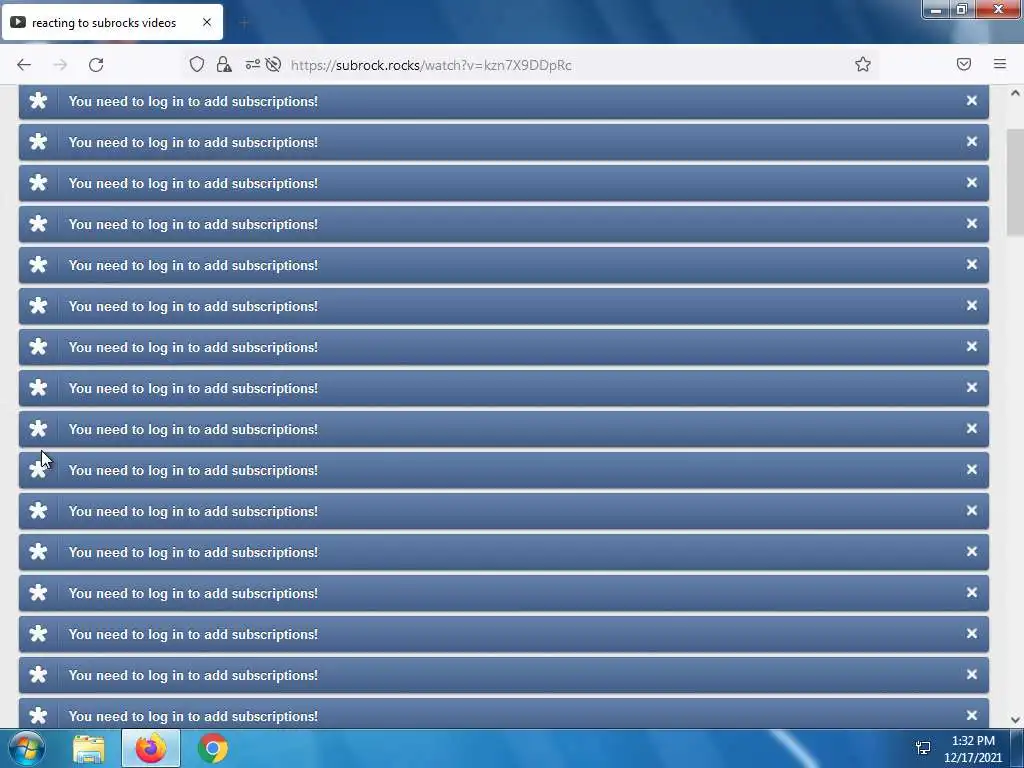The image size is (1024, 768).
Task: Open Google Chrome from the taskbar
Action: (213, 749)
